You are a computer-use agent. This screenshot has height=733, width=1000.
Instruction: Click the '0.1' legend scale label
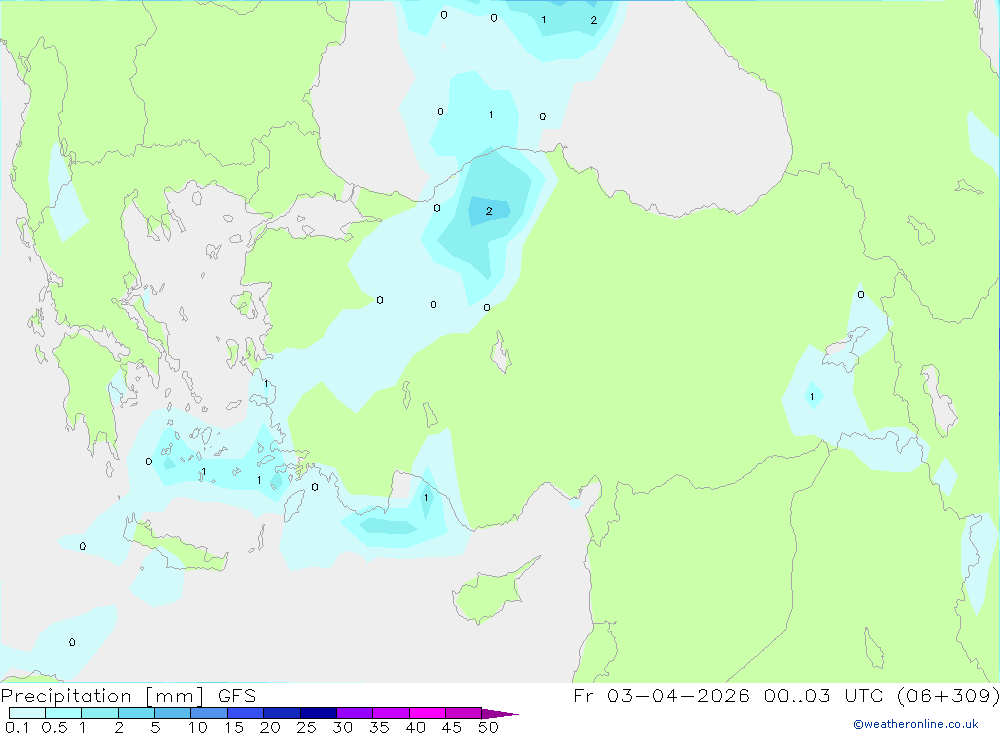coord(17,727)
